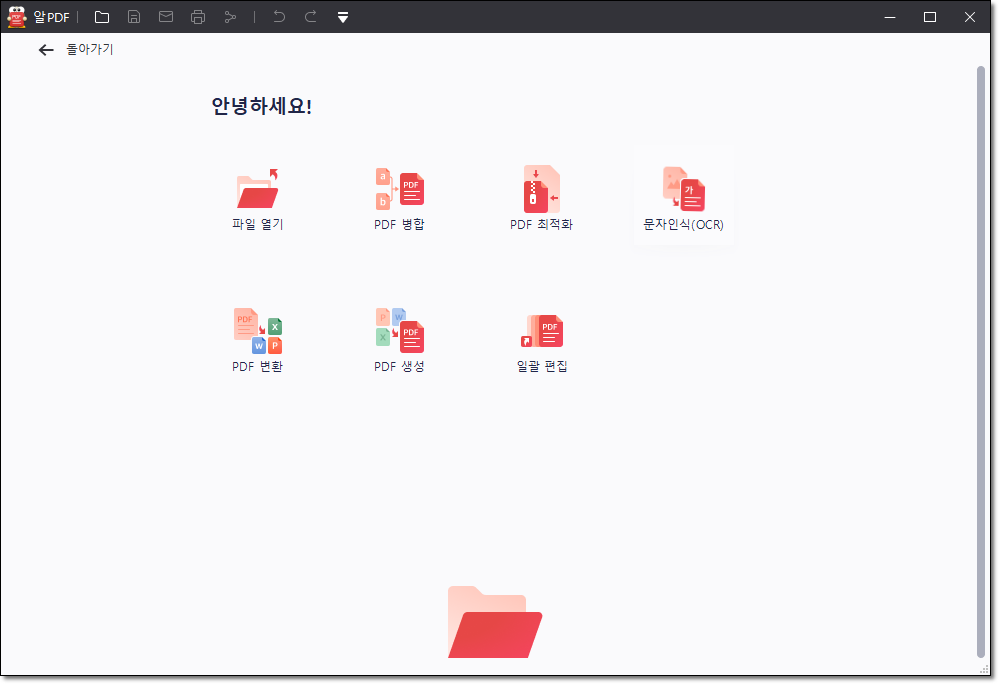
Task: Close the 알PDF window
Action: [970, 17]
